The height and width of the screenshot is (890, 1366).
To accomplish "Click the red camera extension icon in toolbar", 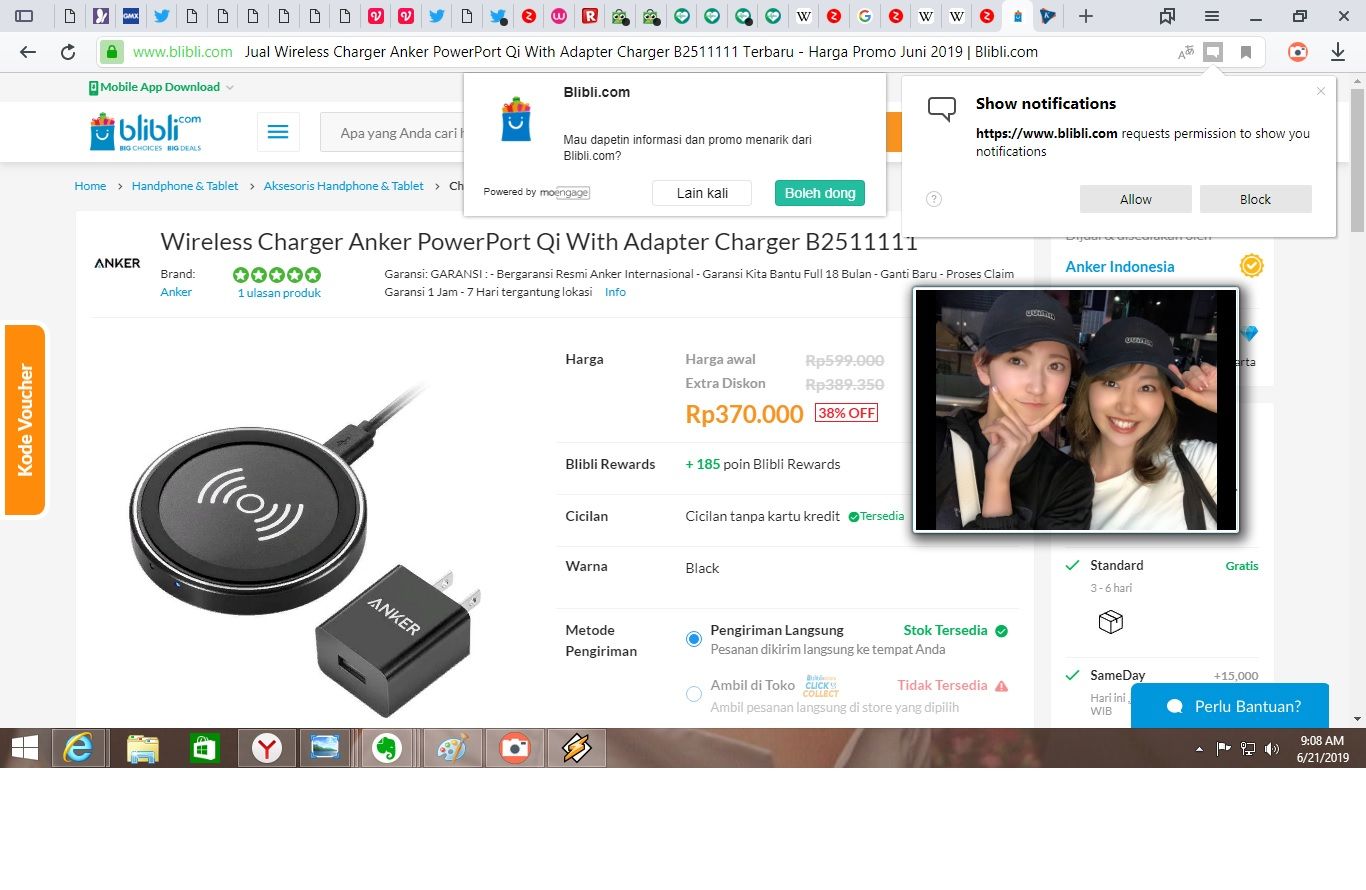I will coord(1298,52).
